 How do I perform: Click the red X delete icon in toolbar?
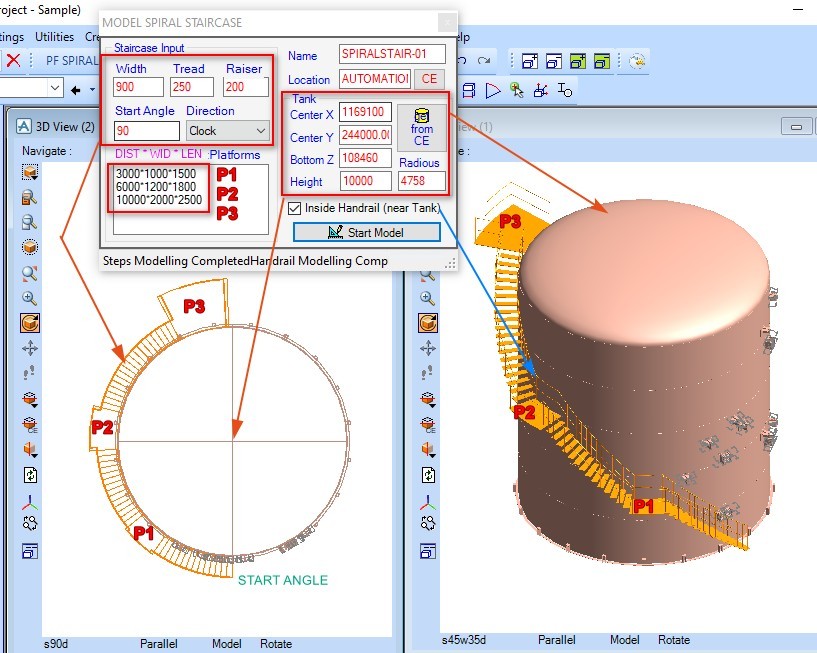click(x=14, y=60)
